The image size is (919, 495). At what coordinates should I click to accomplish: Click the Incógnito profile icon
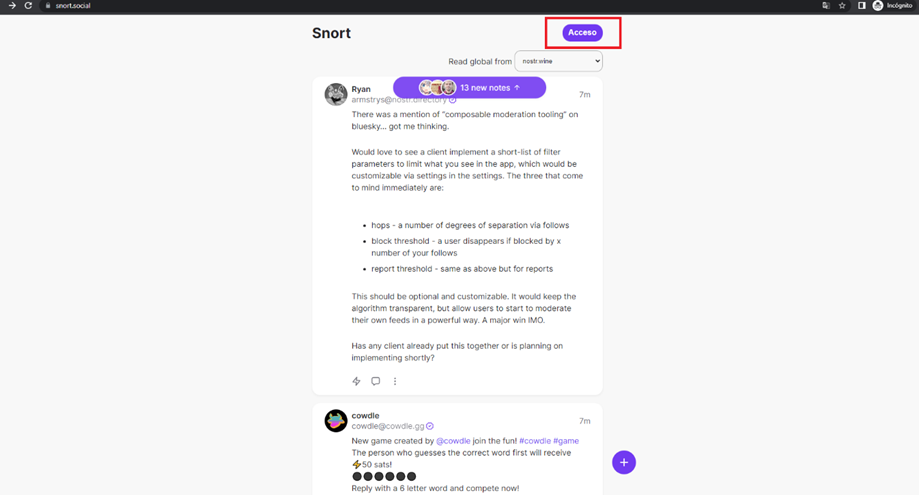877,5
